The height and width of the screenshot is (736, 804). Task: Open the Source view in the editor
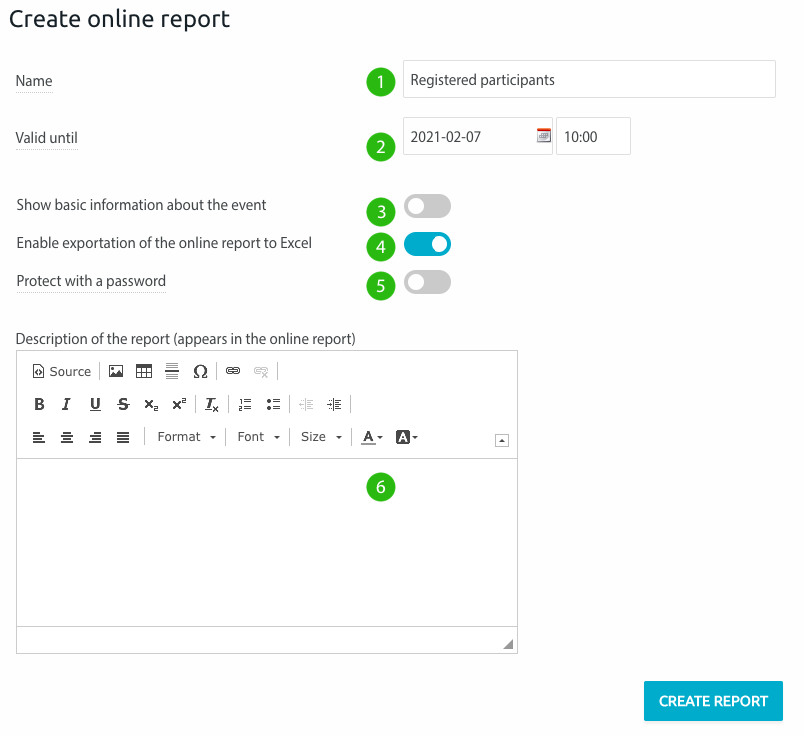[61, 371]
